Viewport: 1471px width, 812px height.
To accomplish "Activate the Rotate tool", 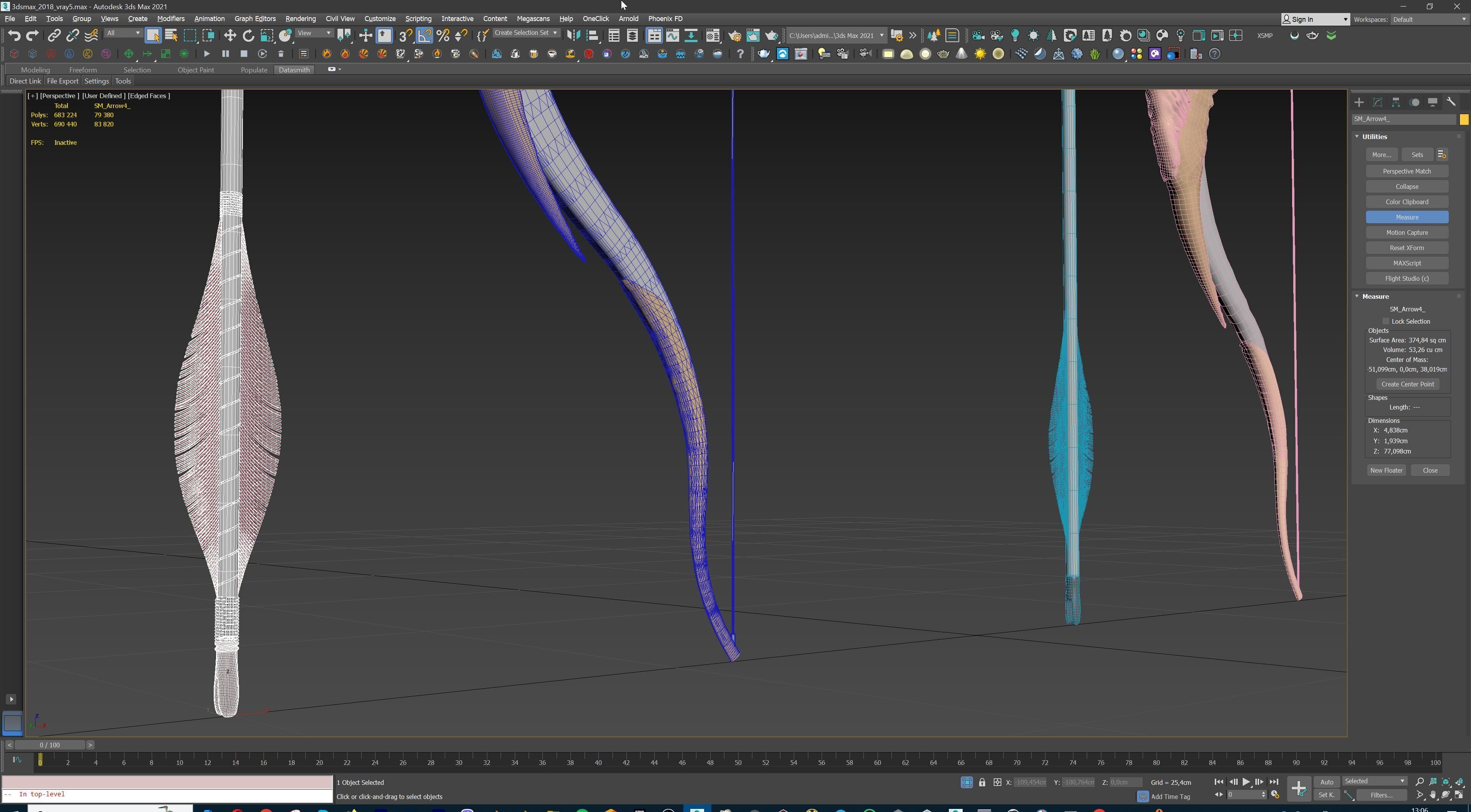I will click(x=248, y=35).
